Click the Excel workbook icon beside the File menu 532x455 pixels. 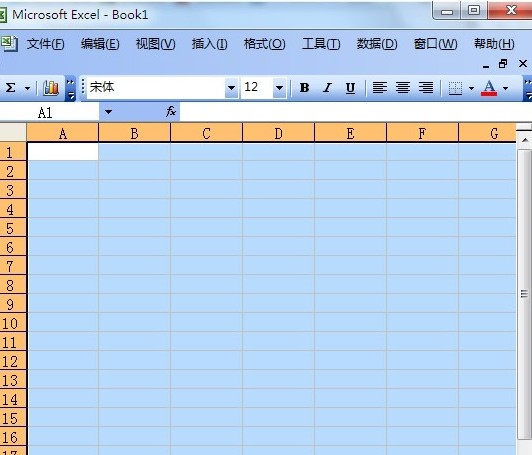pyautogui.click(x=8, y=43)
